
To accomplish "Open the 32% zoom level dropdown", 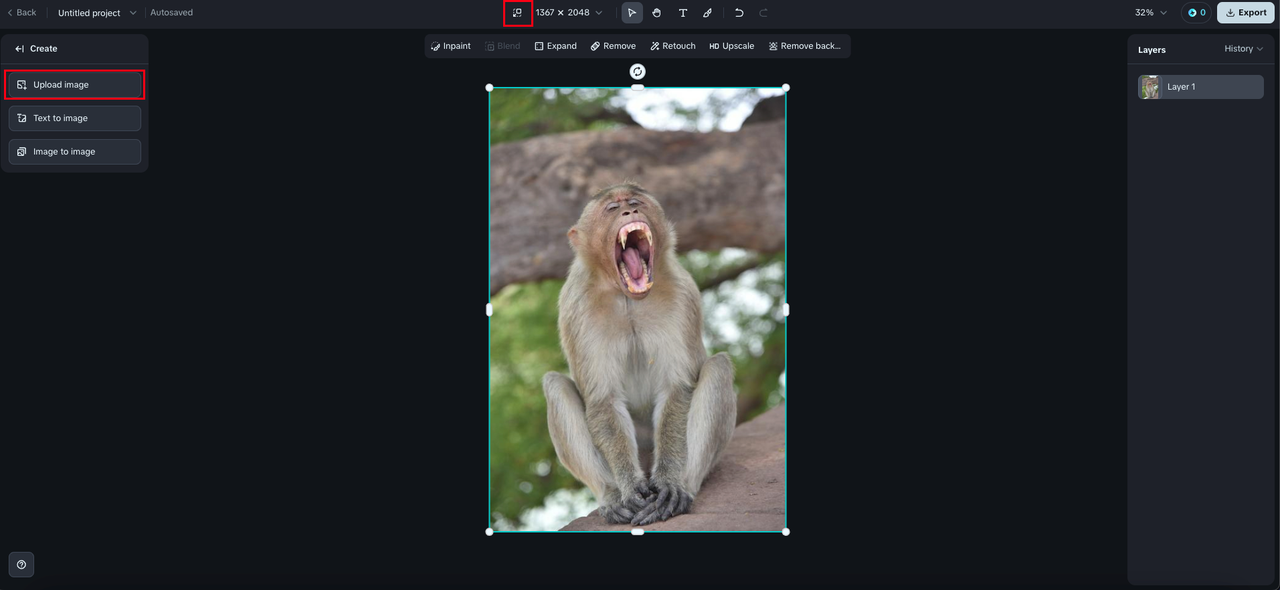I will [x=1150, y=13].
